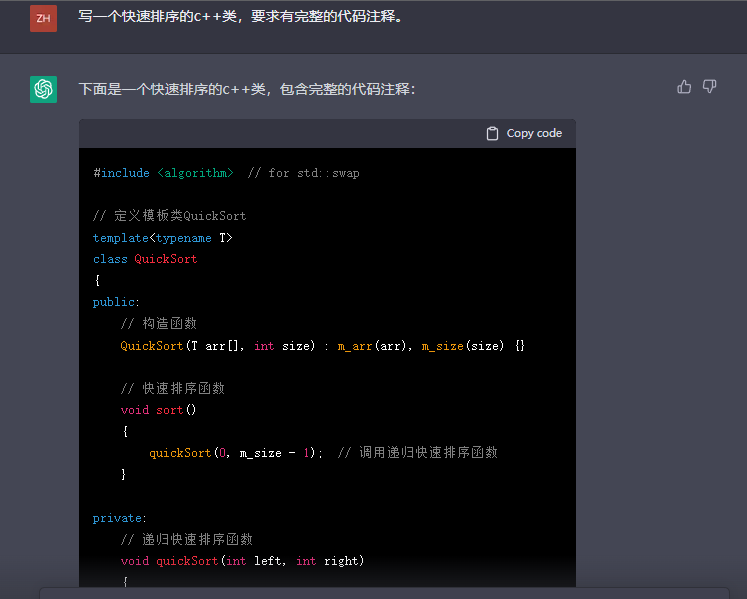The width and height of the screenshot is (747, 599).
Task: Click the comment 定义模板类QuickSort
Action: point(170,216)
